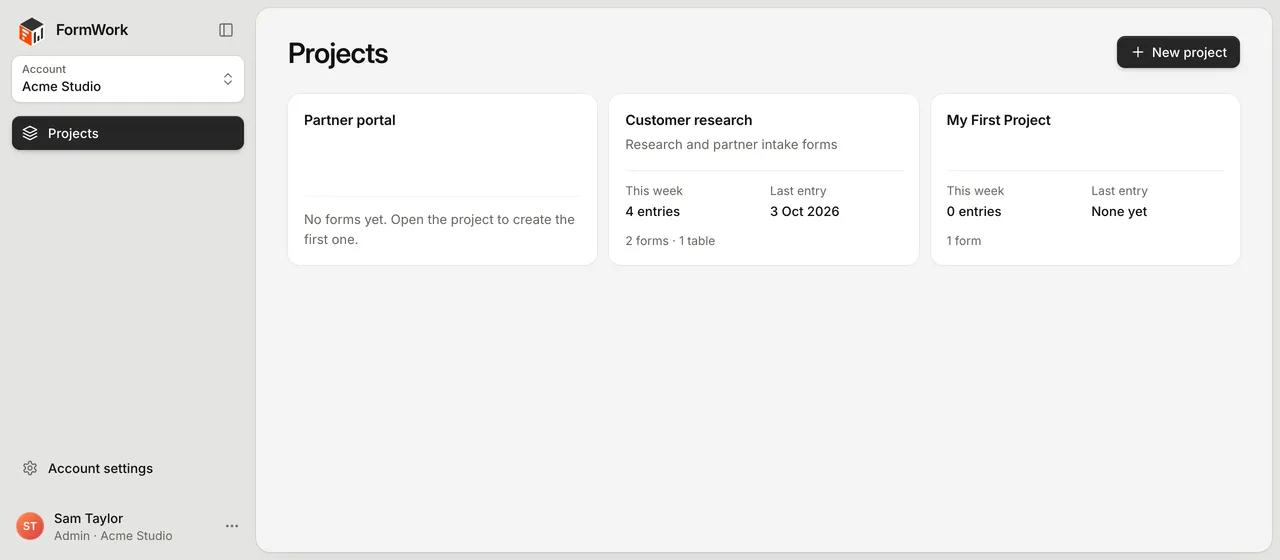1280x560 pixels.
Task: Click the "0 entries" value
Action: click(x=974, y=211)
